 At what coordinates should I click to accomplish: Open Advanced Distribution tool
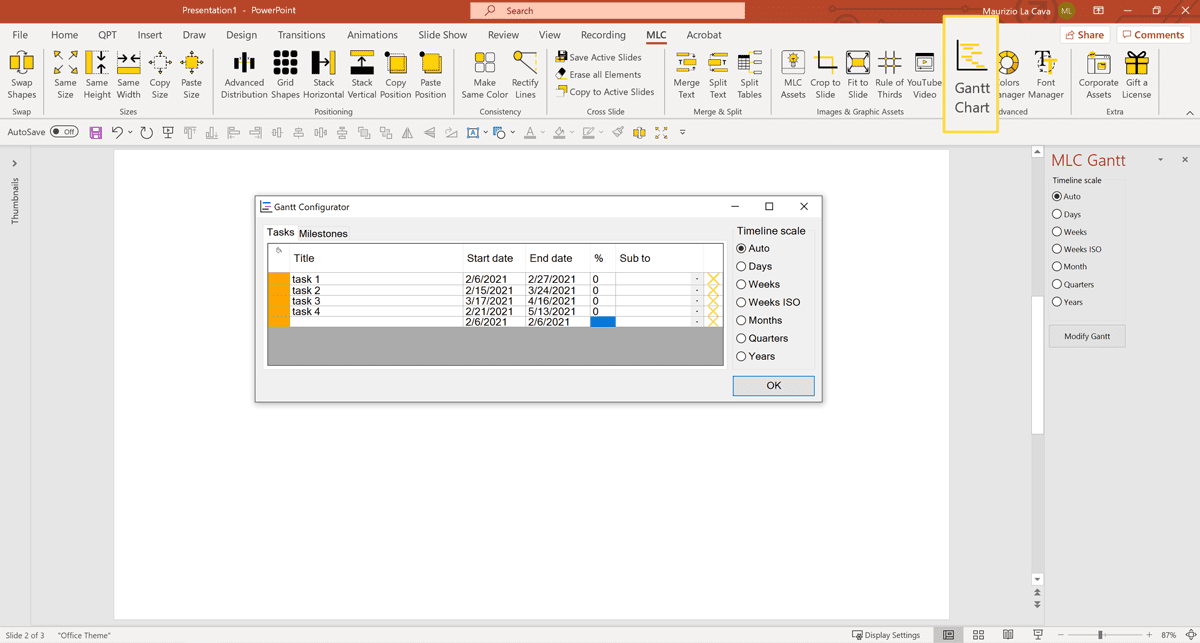coord(244,74)
